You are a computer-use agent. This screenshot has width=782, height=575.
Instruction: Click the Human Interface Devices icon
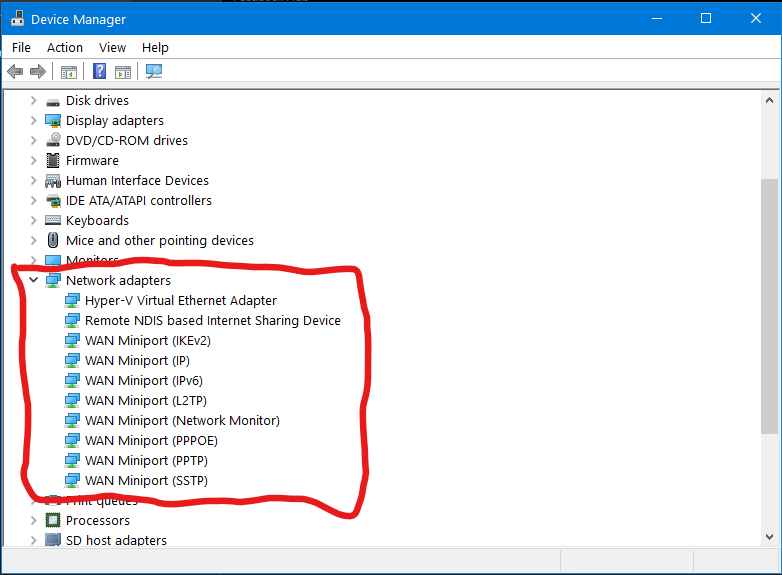click(53, 181)
